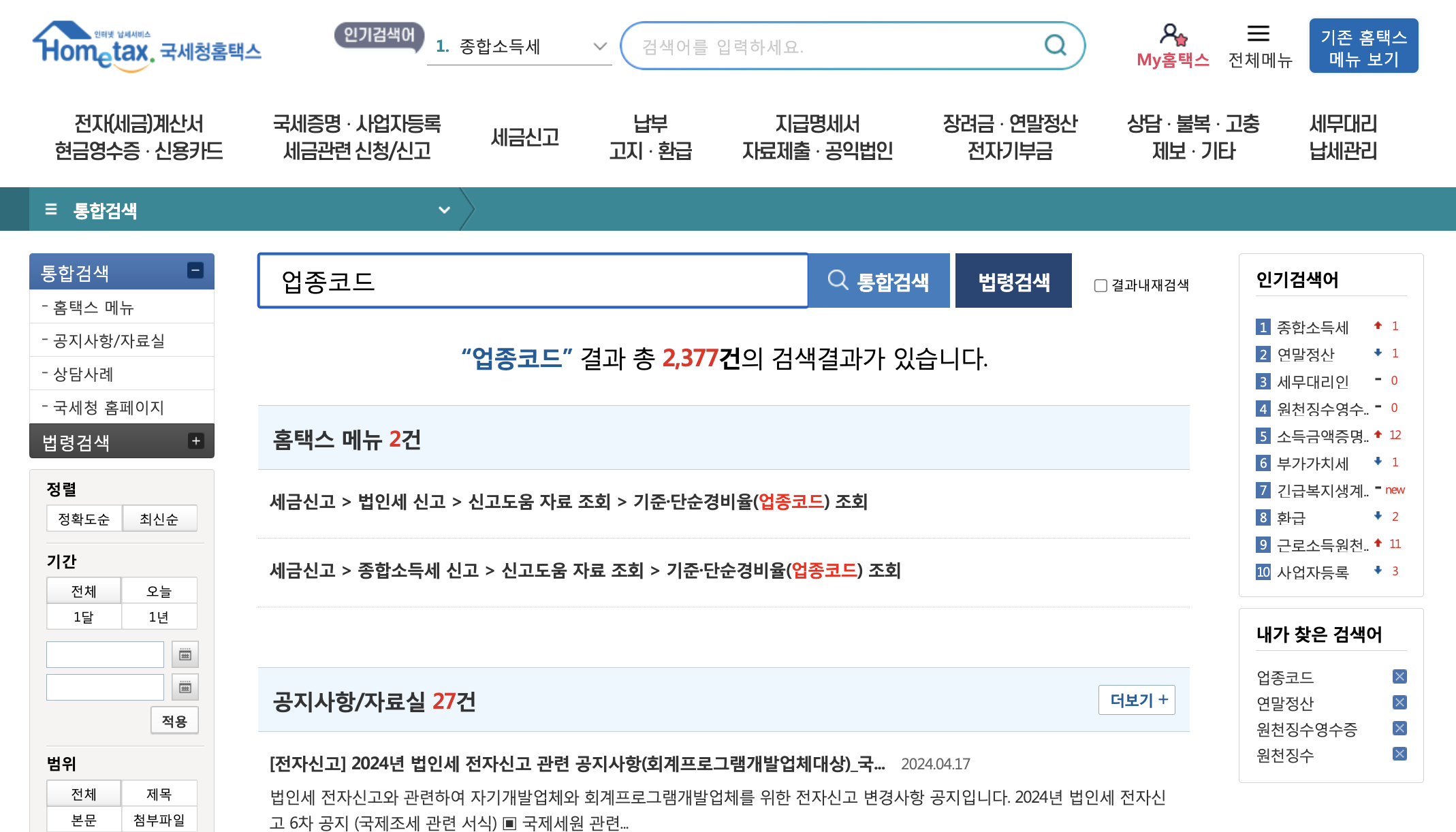Enable the 결과내재검색 checkbox
1456x832 pixels.
click(1101, 285)
